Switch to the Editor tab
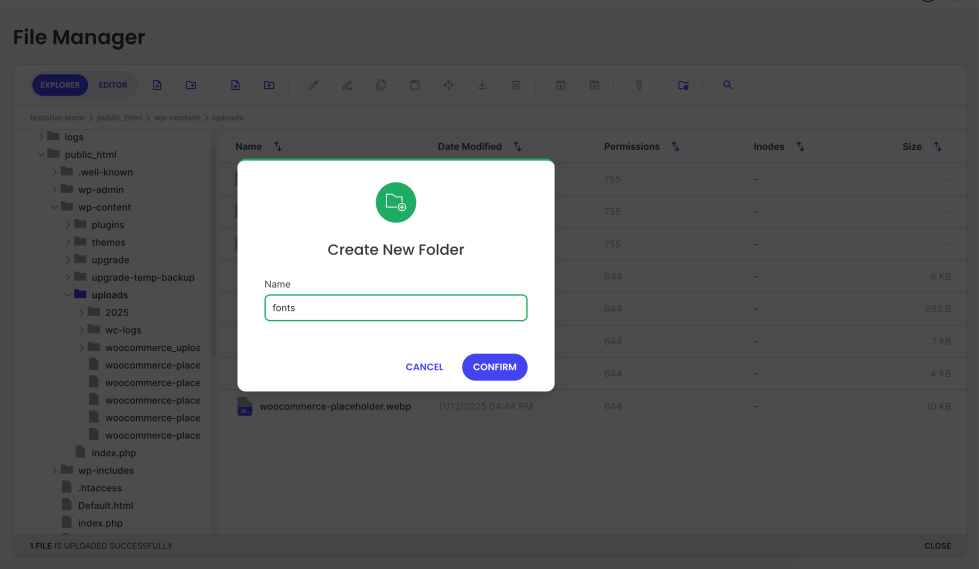 tap(113, 85)
